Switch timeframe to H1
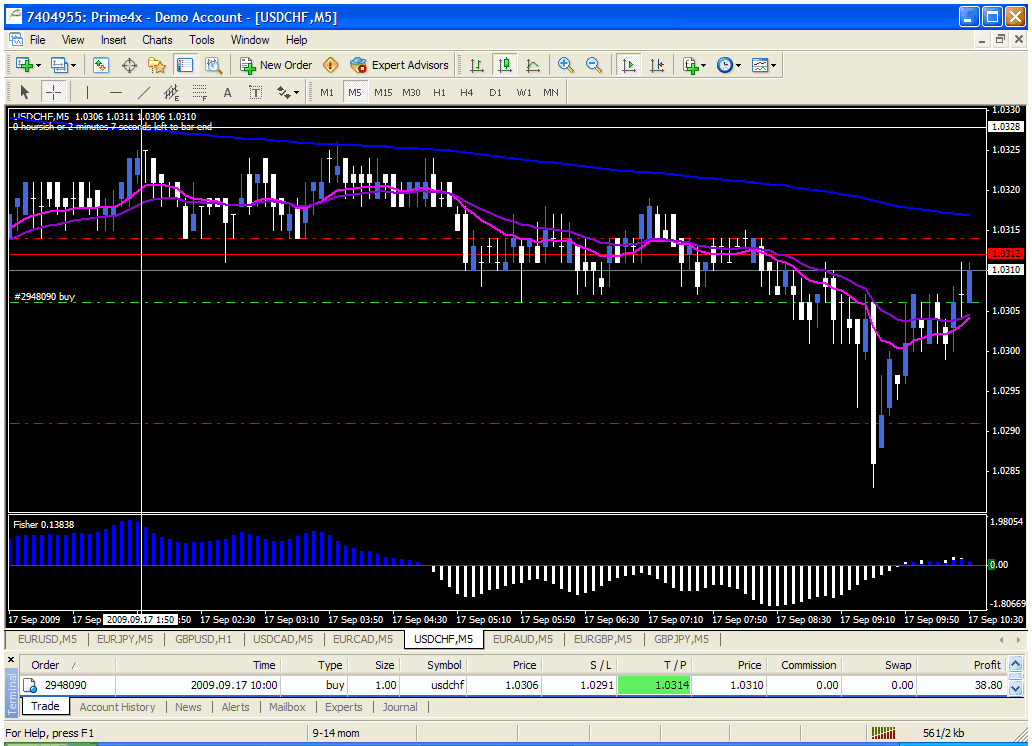1032x746 pixels. [x=440, y=93]
